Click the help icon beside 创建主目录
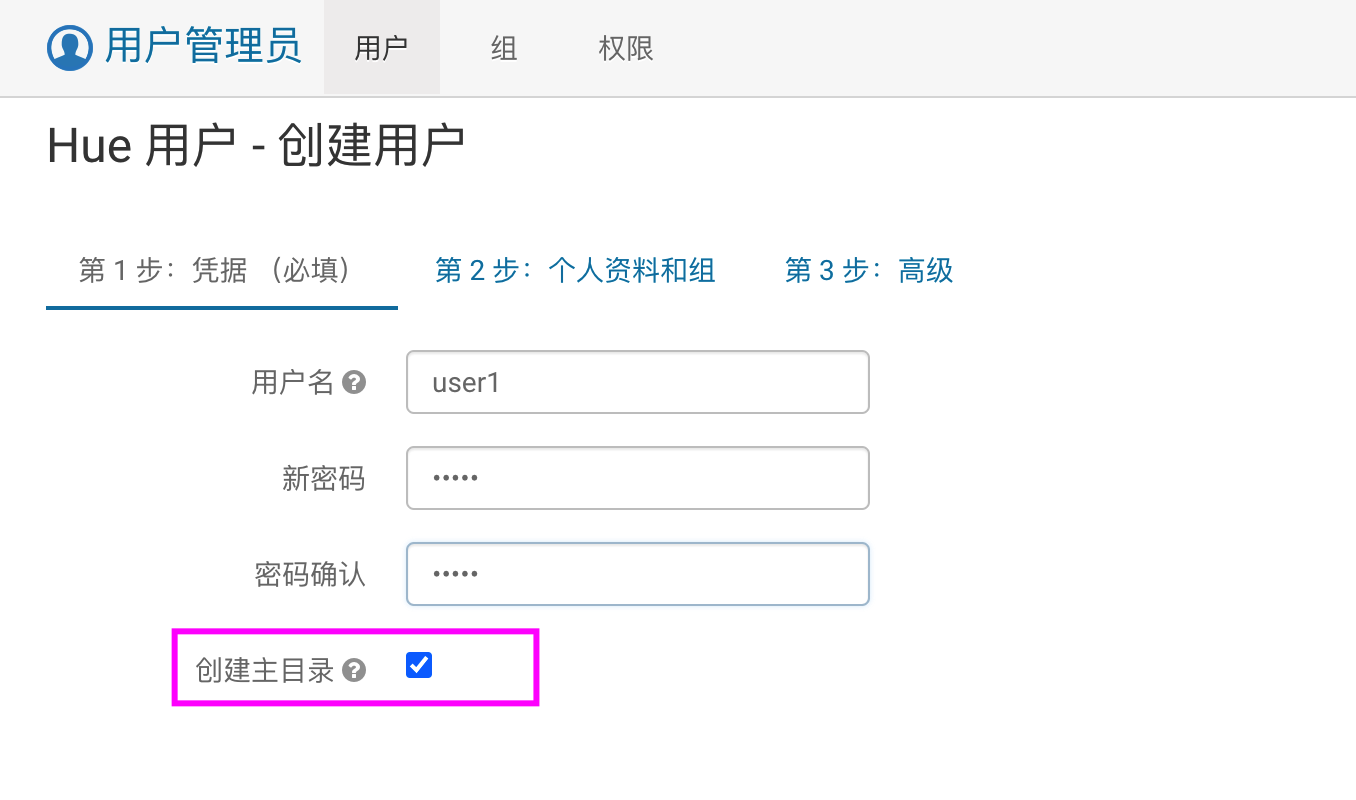Screen dimensions: 1356x800 click(354, 670)
